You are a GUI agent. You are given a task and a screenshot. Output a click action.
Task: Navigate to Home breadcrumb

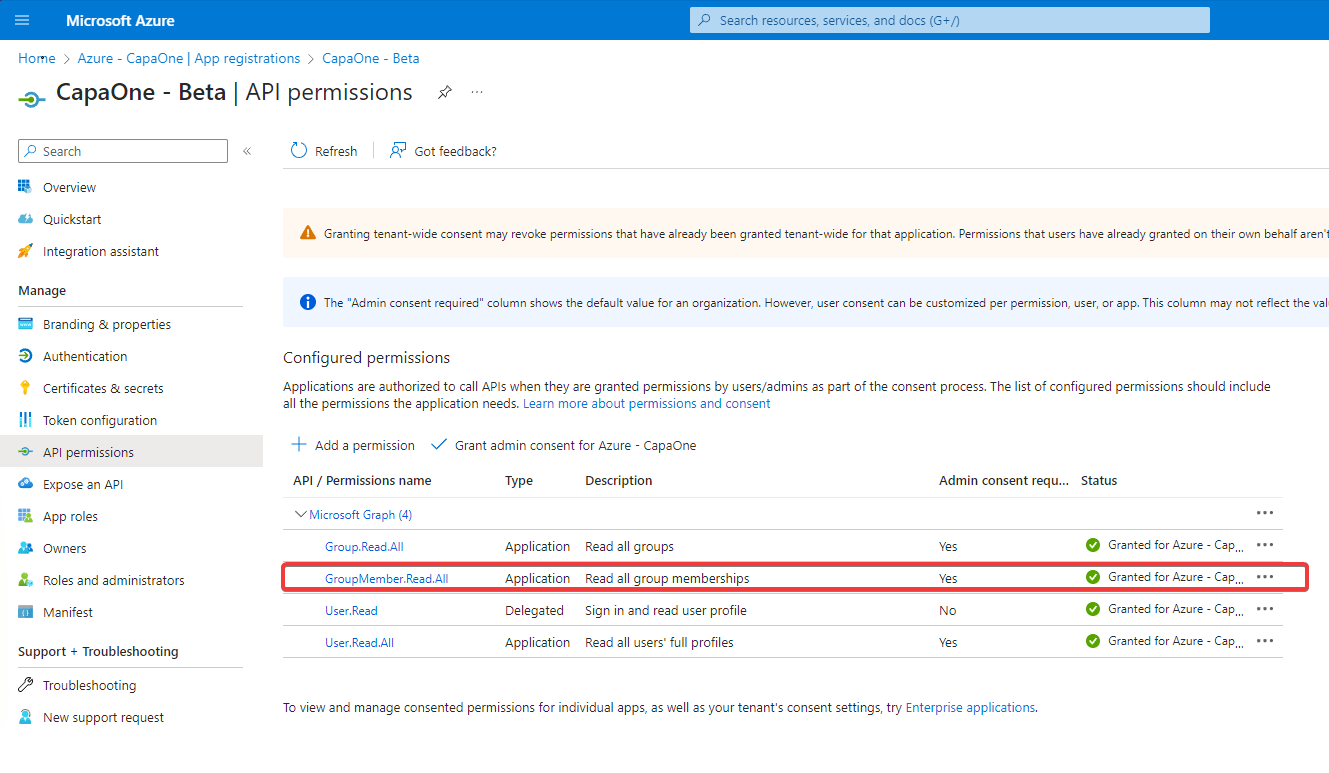37,58
